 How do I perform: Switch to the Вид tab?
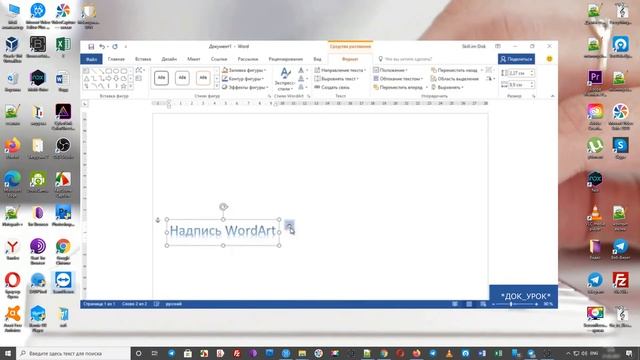pyautogui.click(x=317, y=59)
